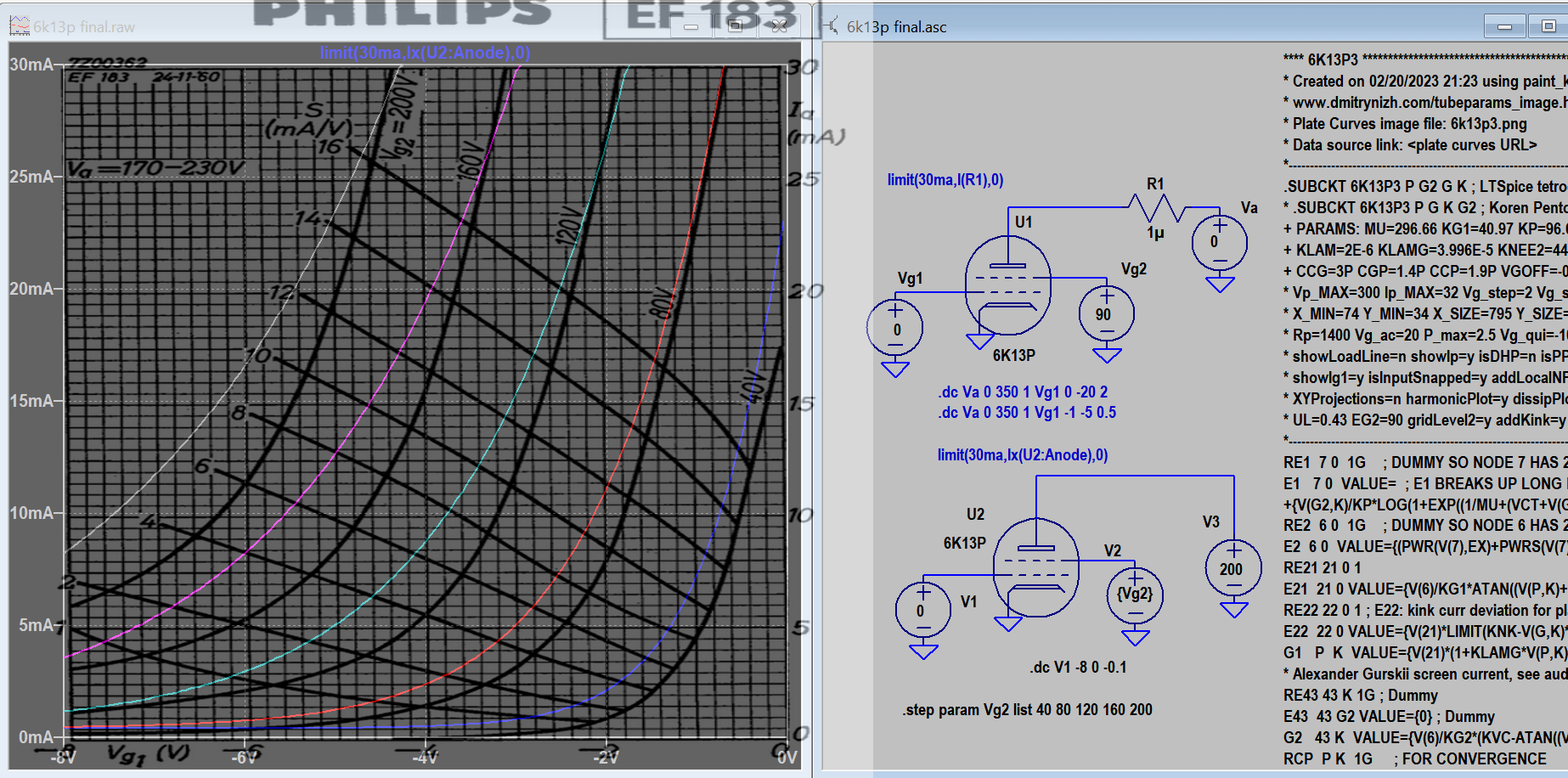
Task: Click the schematic icon in 6k13p final.asc title bar
Action: click(x=830, y=26)
